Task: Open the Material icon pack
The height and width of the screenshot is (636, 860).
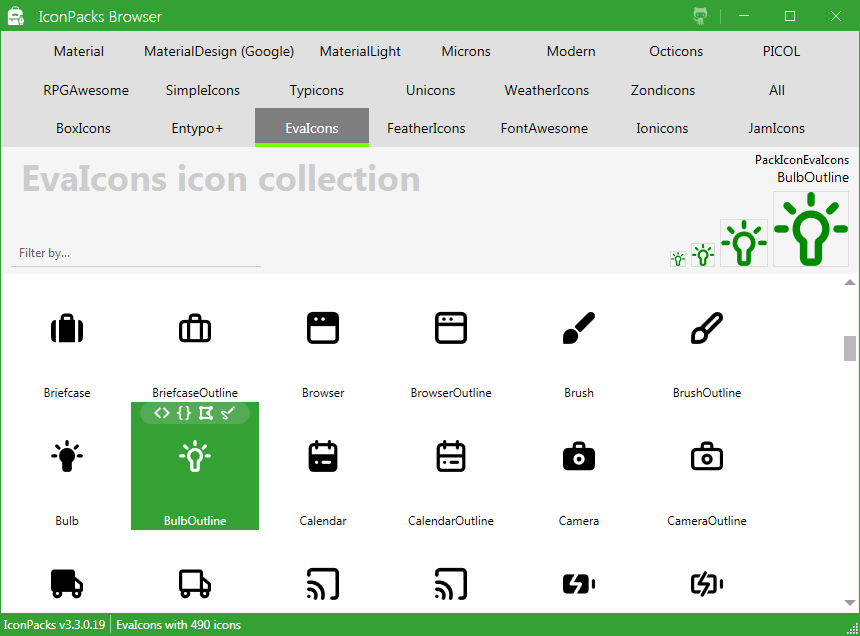Action: [x=78, y=51]
